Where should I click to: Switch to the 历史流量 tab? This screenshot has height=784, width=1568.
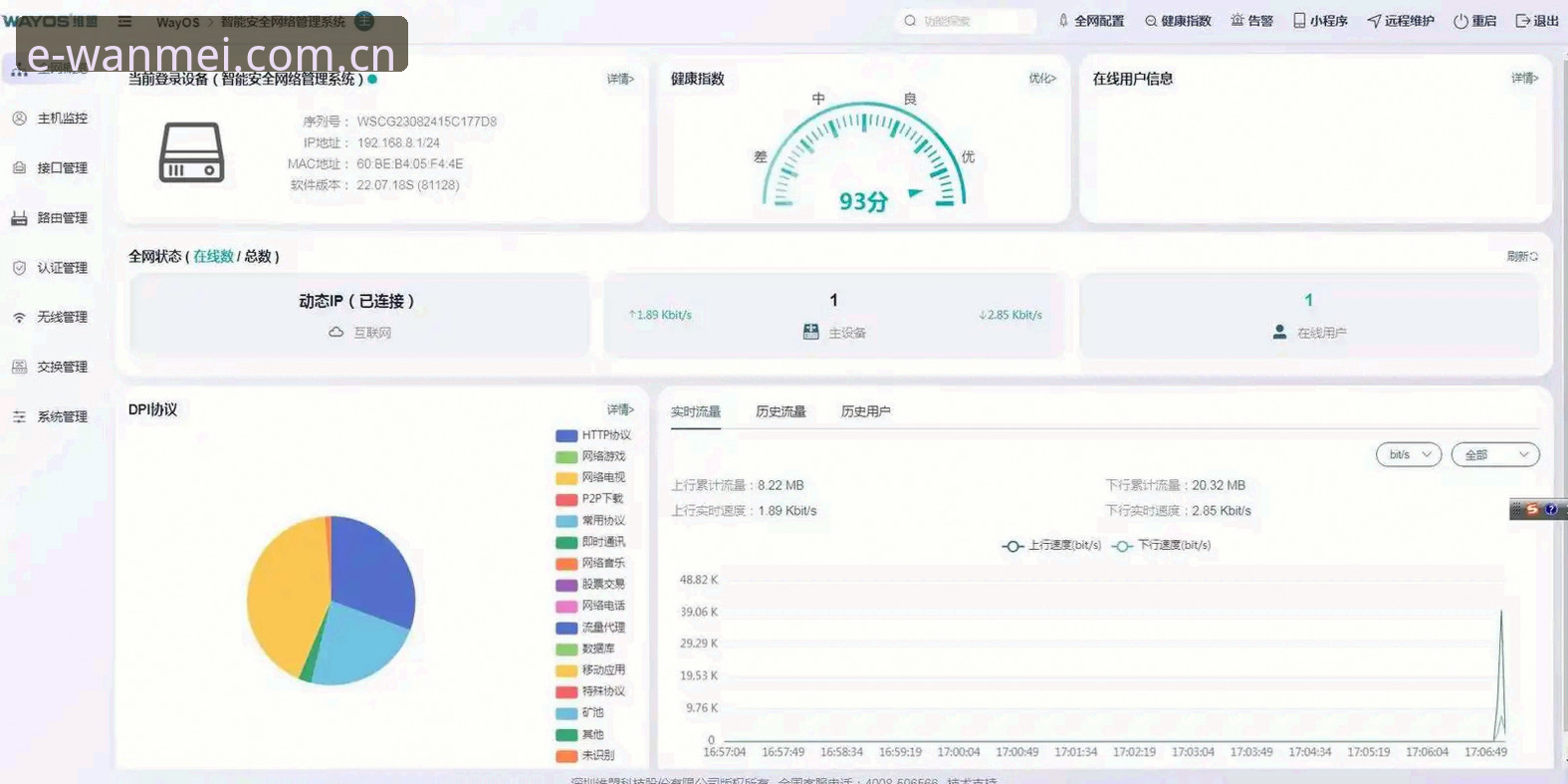coord(781,412)
